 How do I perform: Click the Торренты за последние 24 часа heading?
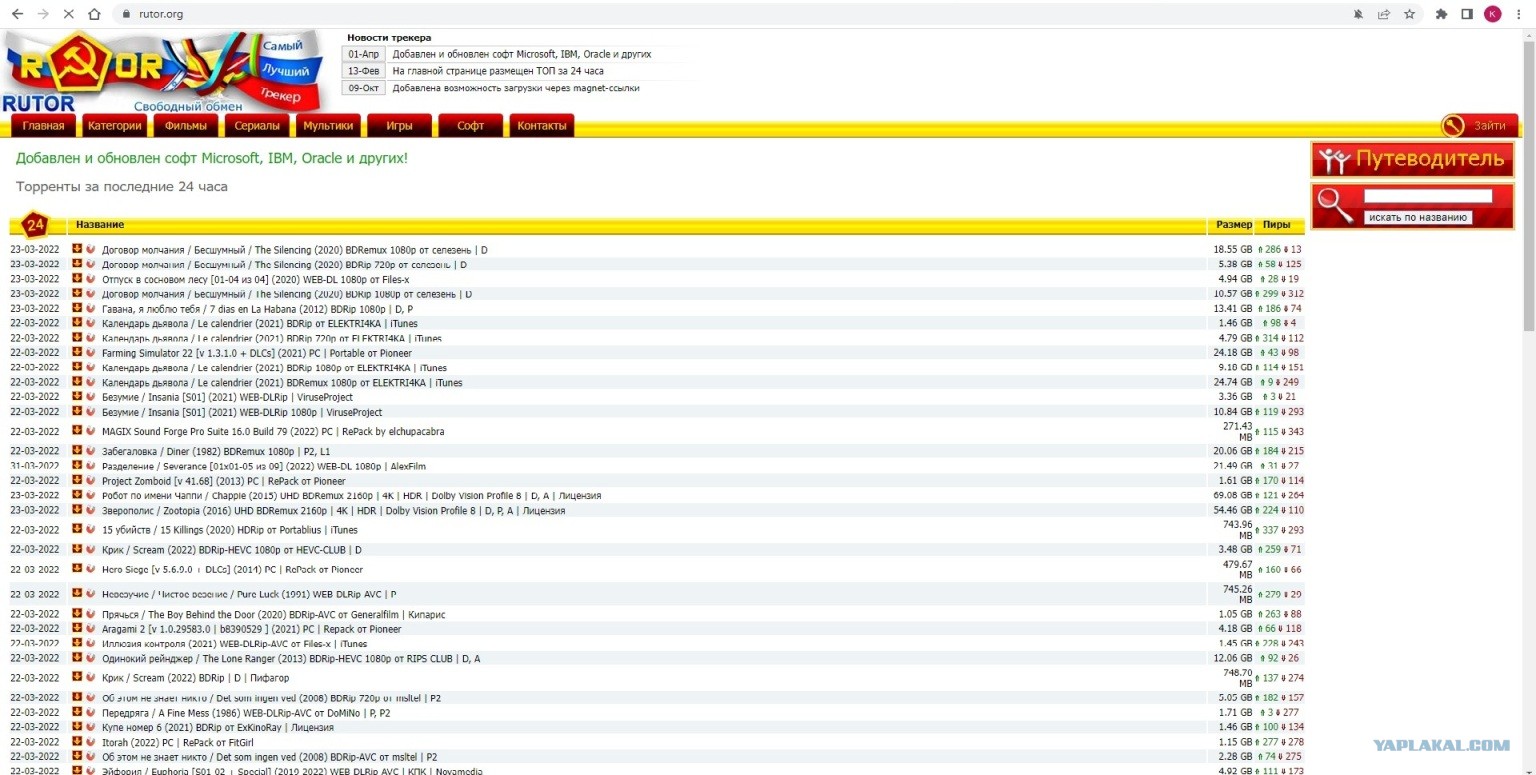(x=122, y=187)
